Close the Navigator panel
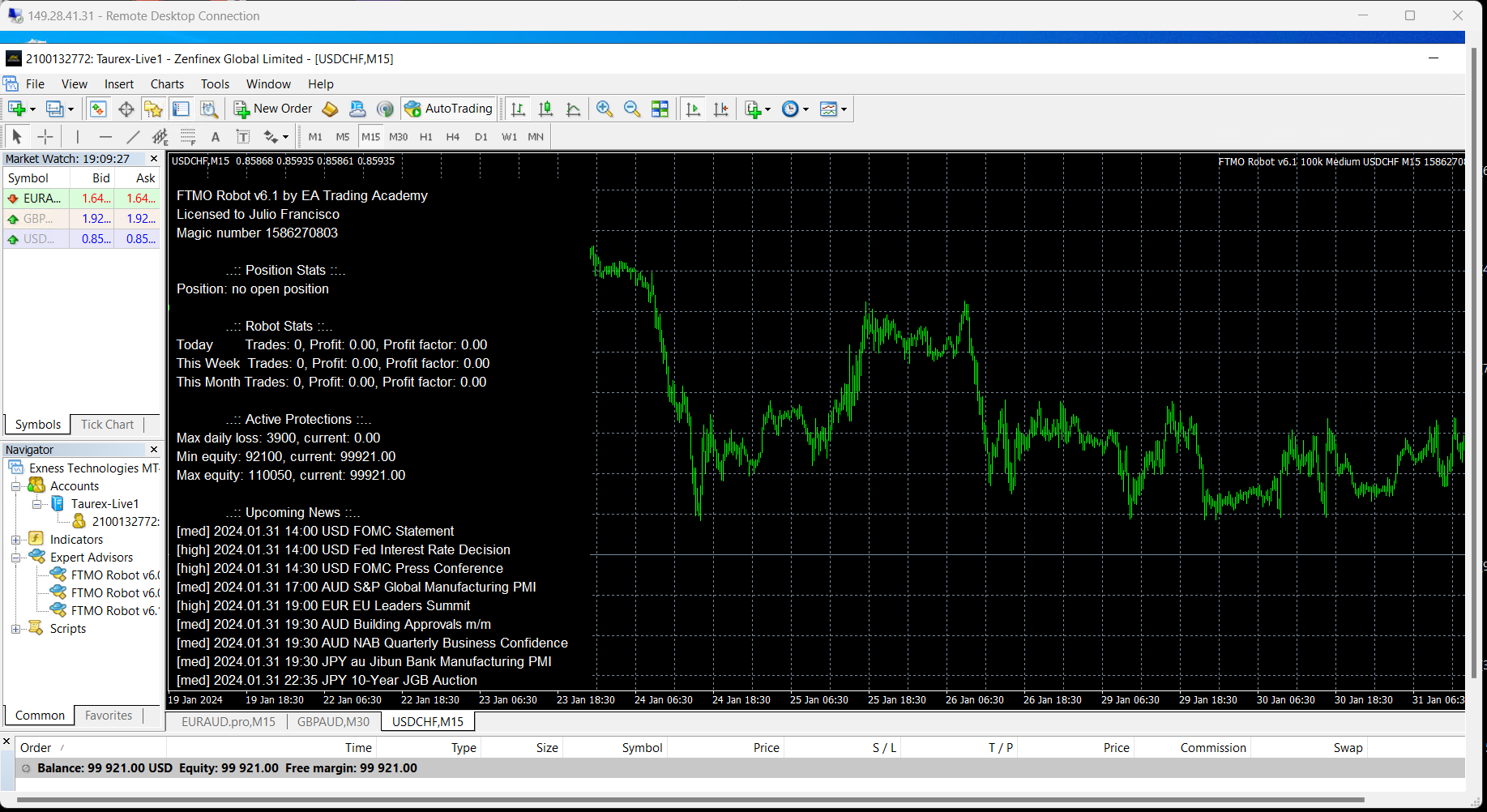 (154, 449)
